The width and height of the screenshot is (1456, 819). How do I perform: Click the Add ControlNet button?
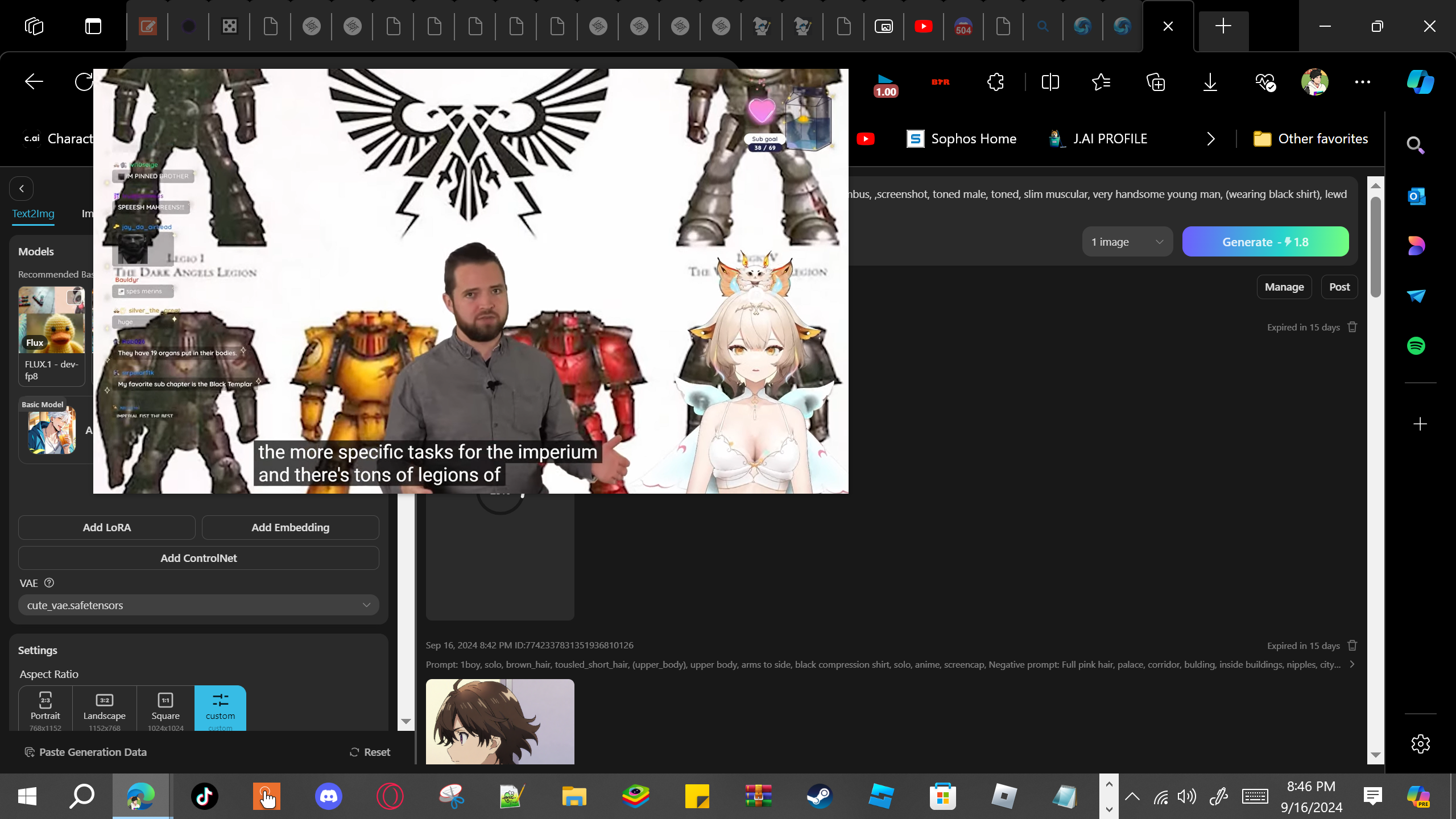(x=198, y=558)
